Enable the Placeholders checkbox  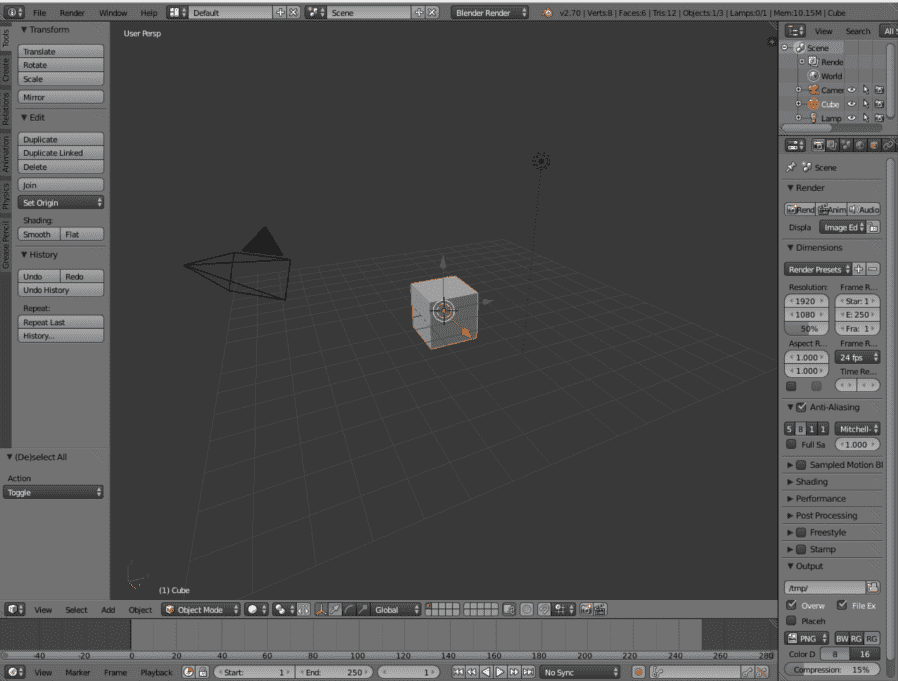[791, 621]
